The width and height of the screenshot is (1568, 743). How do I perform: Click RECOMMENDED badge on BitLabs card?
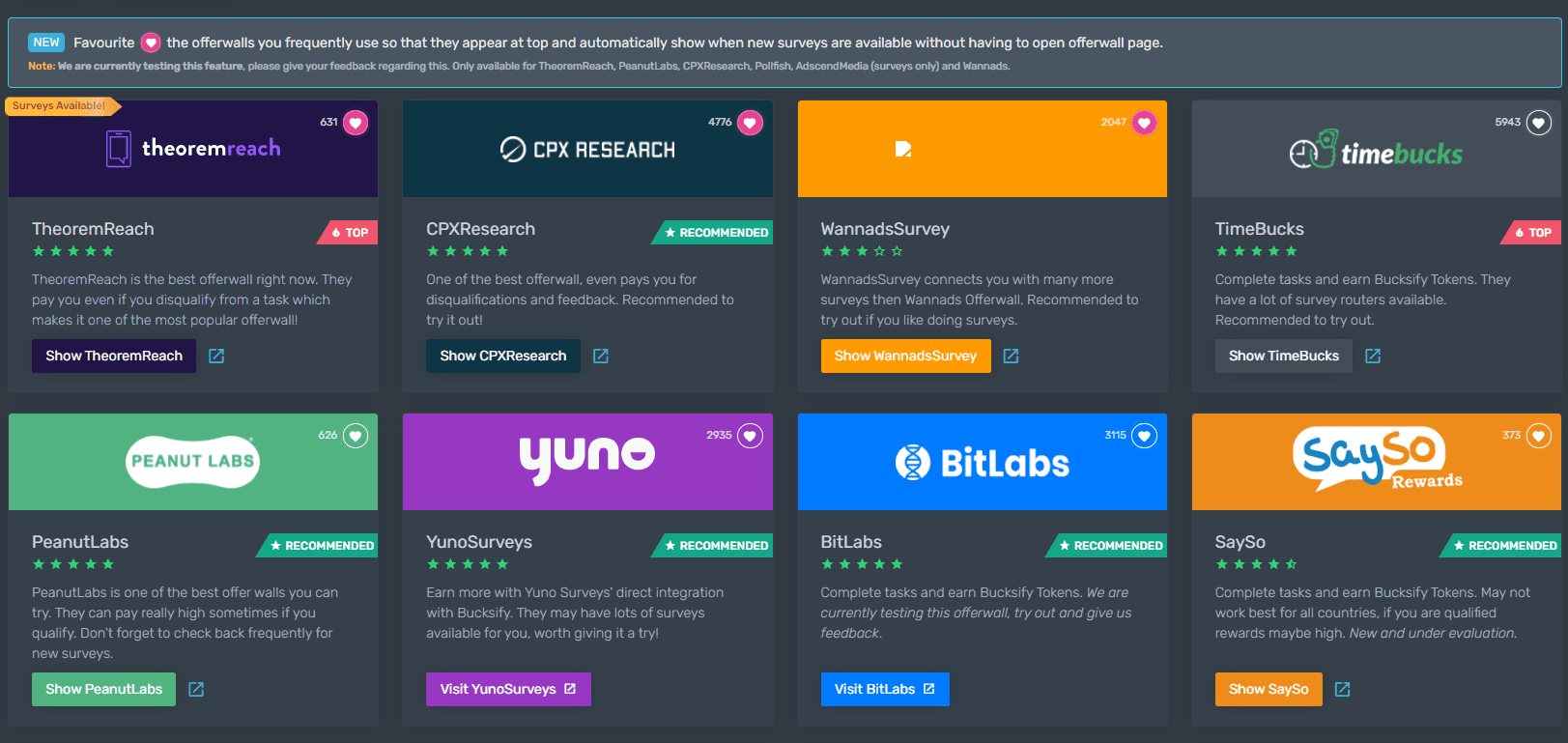(1108, 546)
